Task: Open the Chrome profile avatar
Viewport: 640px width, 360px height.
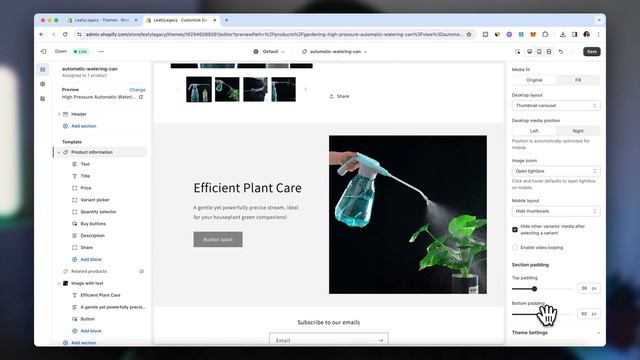Action: click(x=587, y=35)
